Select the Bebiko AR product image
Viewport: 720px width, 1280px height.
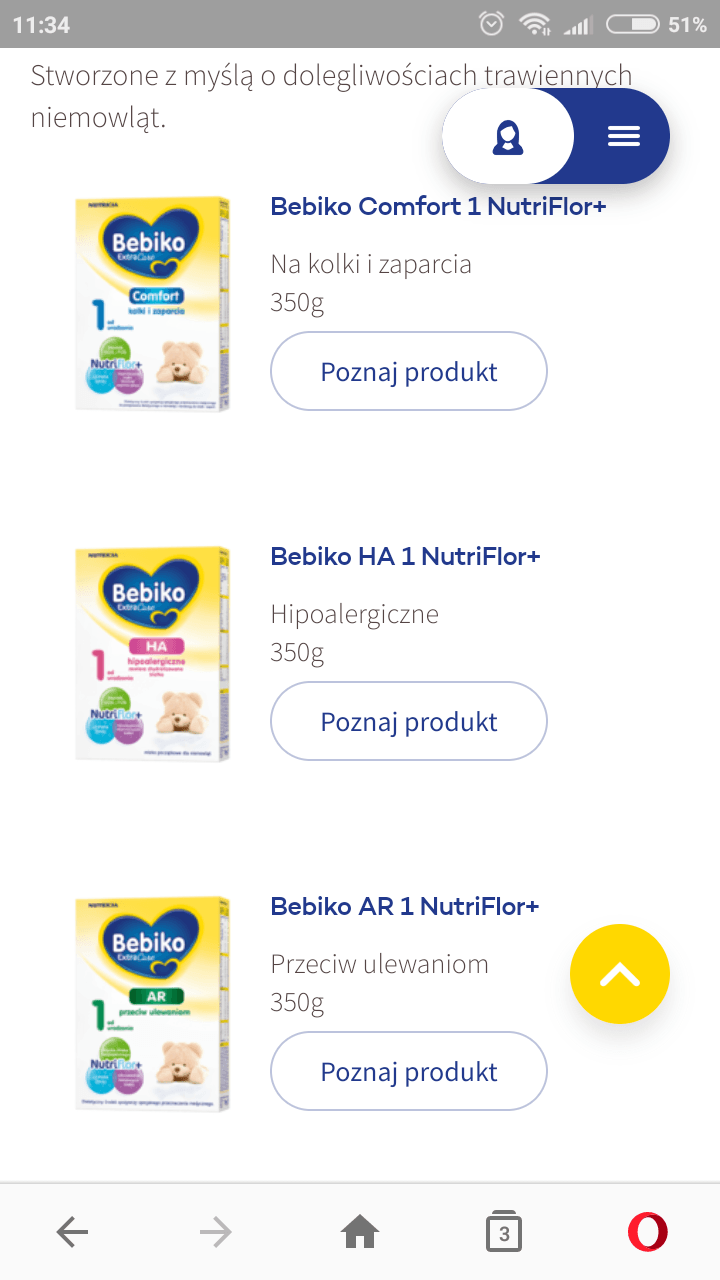[x=153, y=1003]
